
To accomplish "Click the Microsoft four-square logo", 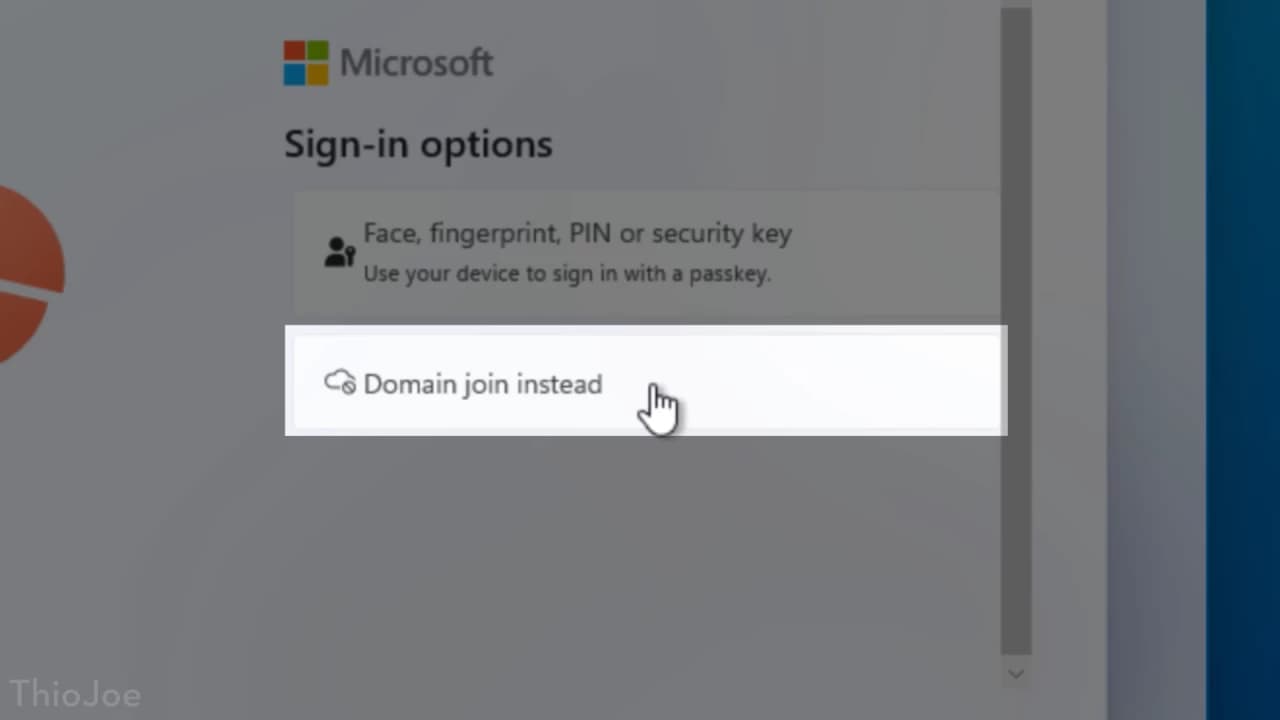I will click(306, 63).
